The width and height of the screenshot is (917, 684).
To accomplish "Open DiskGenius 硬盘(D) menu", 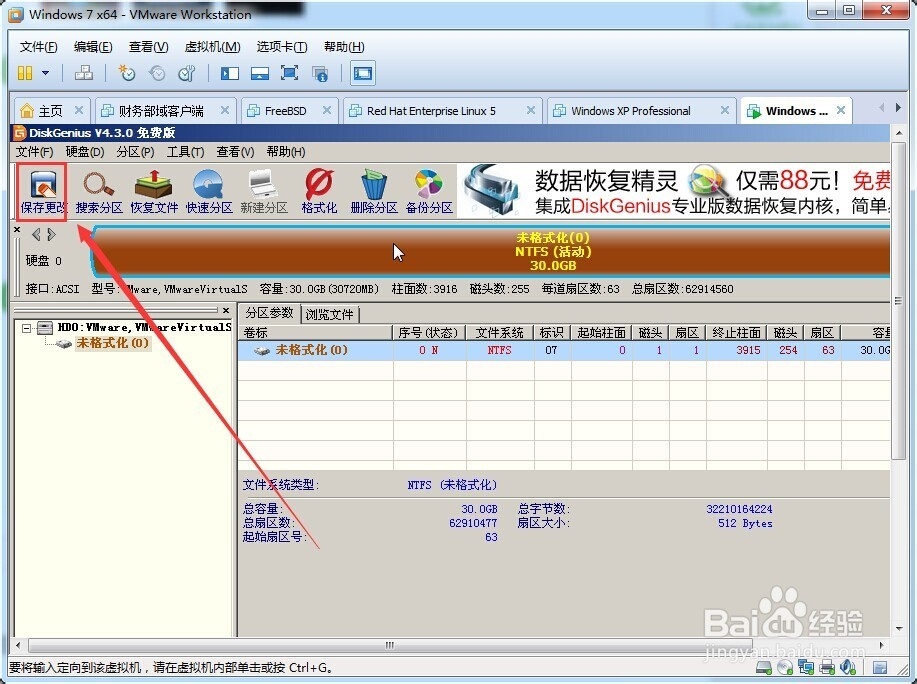I will click(85, 152).
